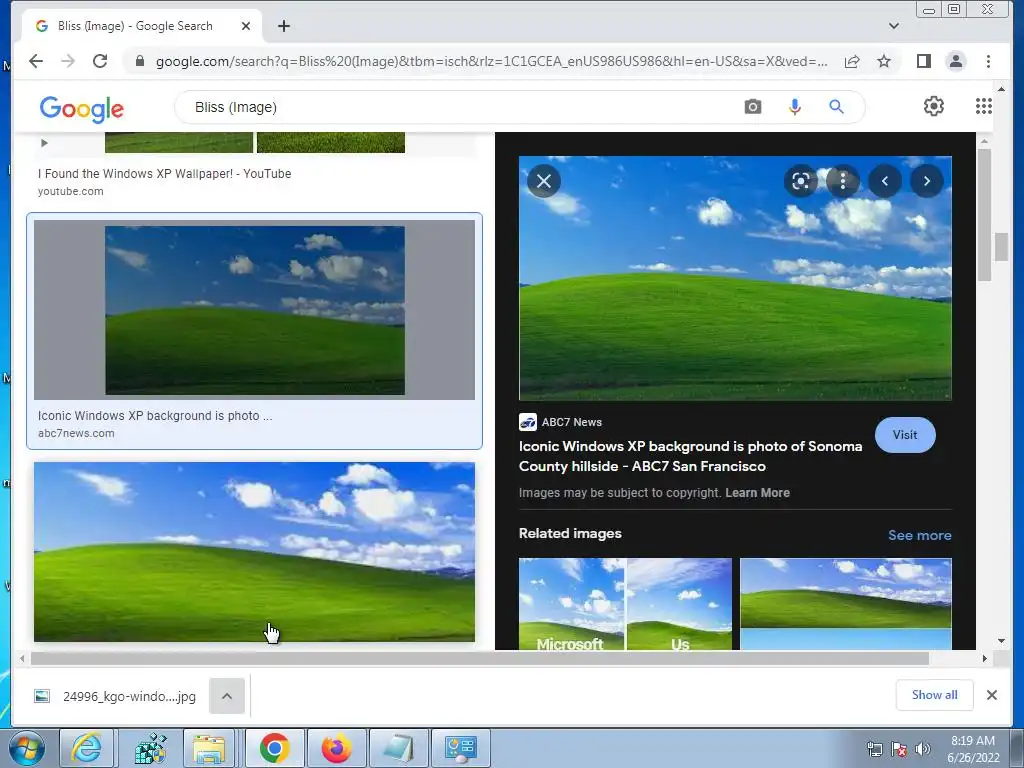This screenshot has width=1024, height=768.
Task: Select the Bliss (Image) - Google Search tab
Action: 142,26
